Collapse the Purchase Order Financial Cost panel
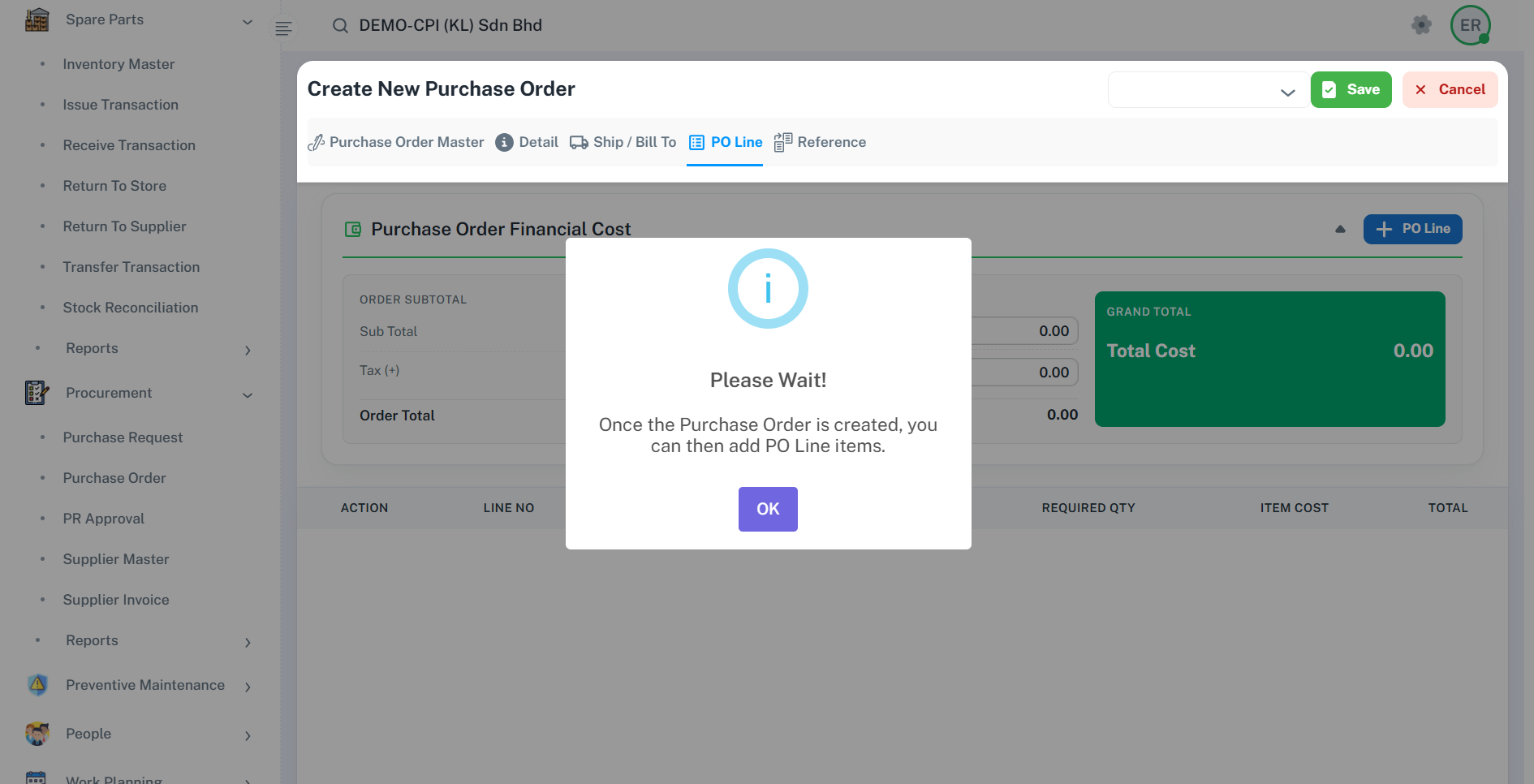 point(1340,230)
